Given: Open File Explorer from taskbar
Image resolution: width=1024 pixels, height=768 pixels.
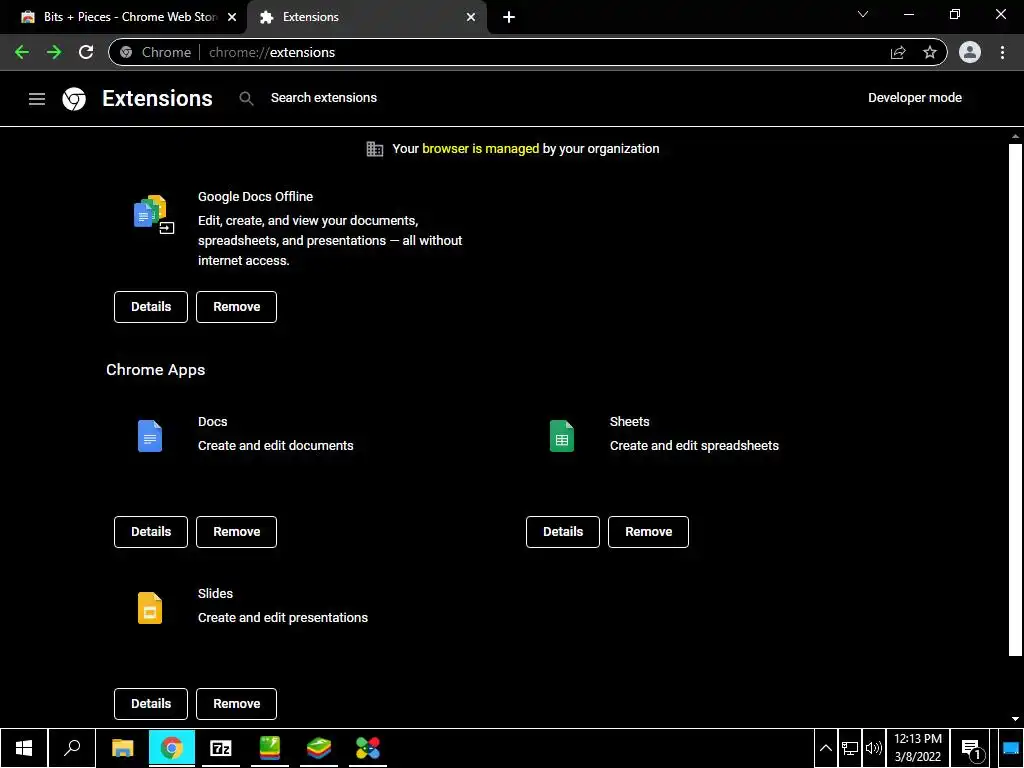Looking at the screenshot, I should [123, 748].
